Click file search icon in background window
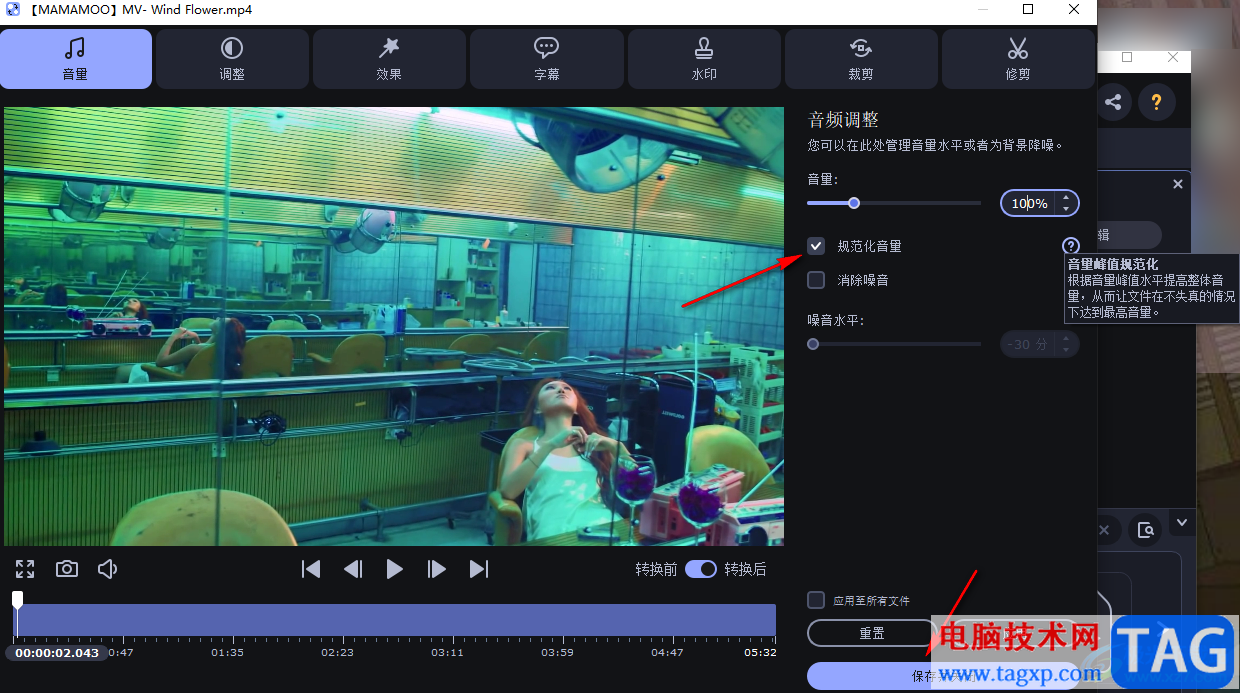The height and width of the screenshot is (693, 1240). (x=1146, y=529)
